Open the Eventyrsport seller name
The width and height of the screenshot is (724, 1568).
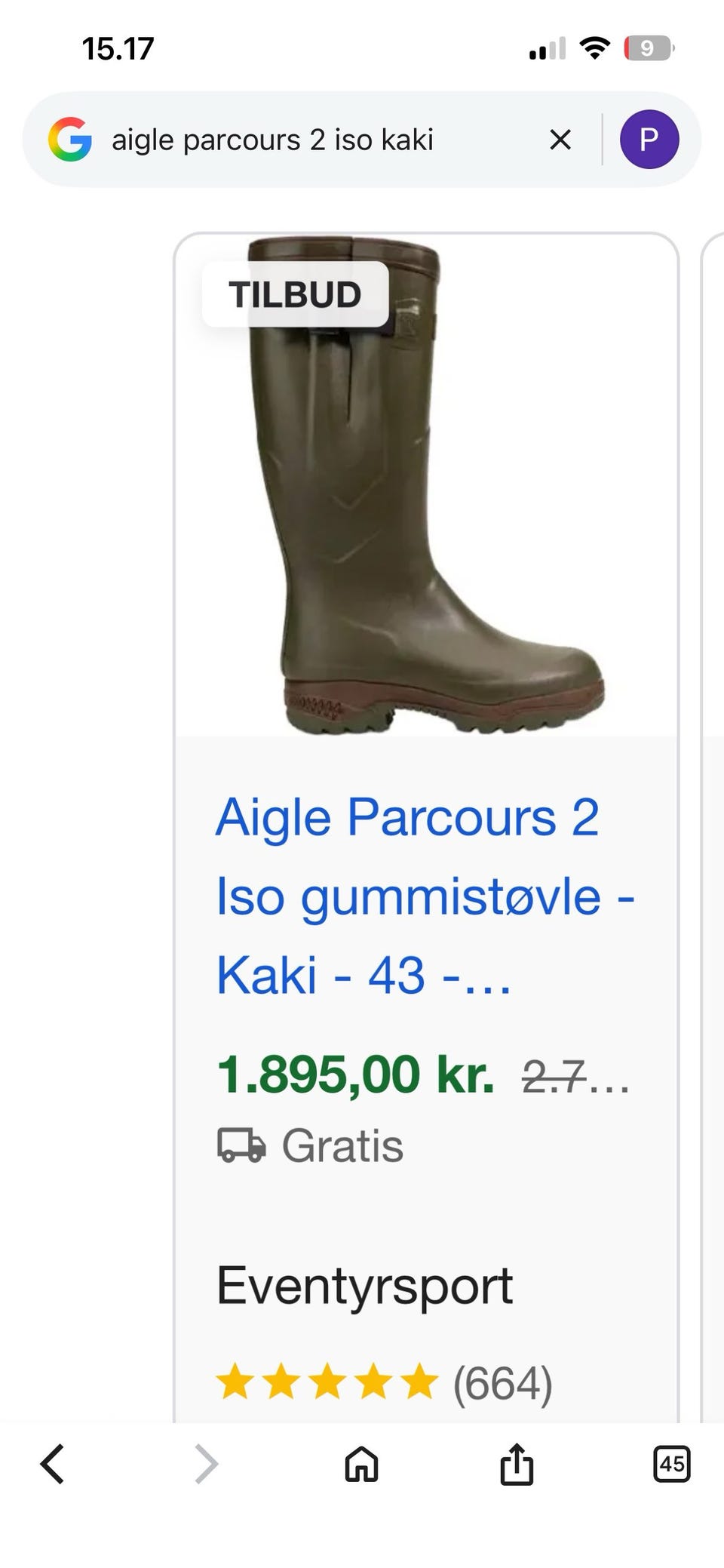pyautogui.click(x=364, y=1286)
